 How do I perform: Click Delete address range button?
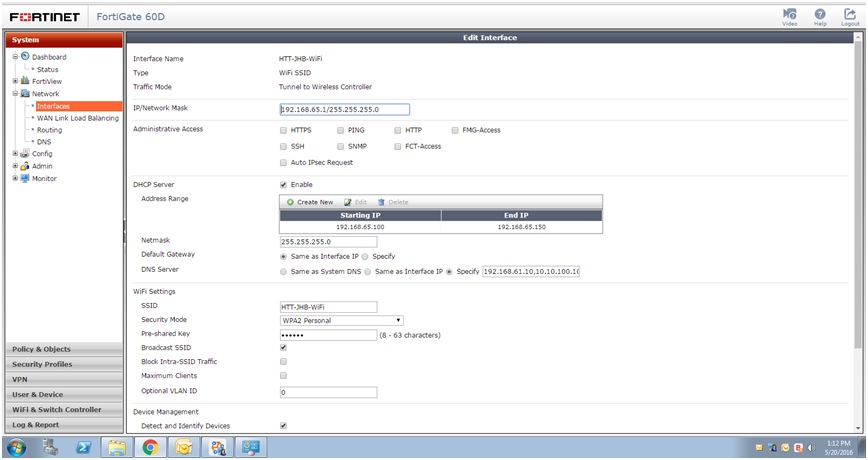(393, 202)
